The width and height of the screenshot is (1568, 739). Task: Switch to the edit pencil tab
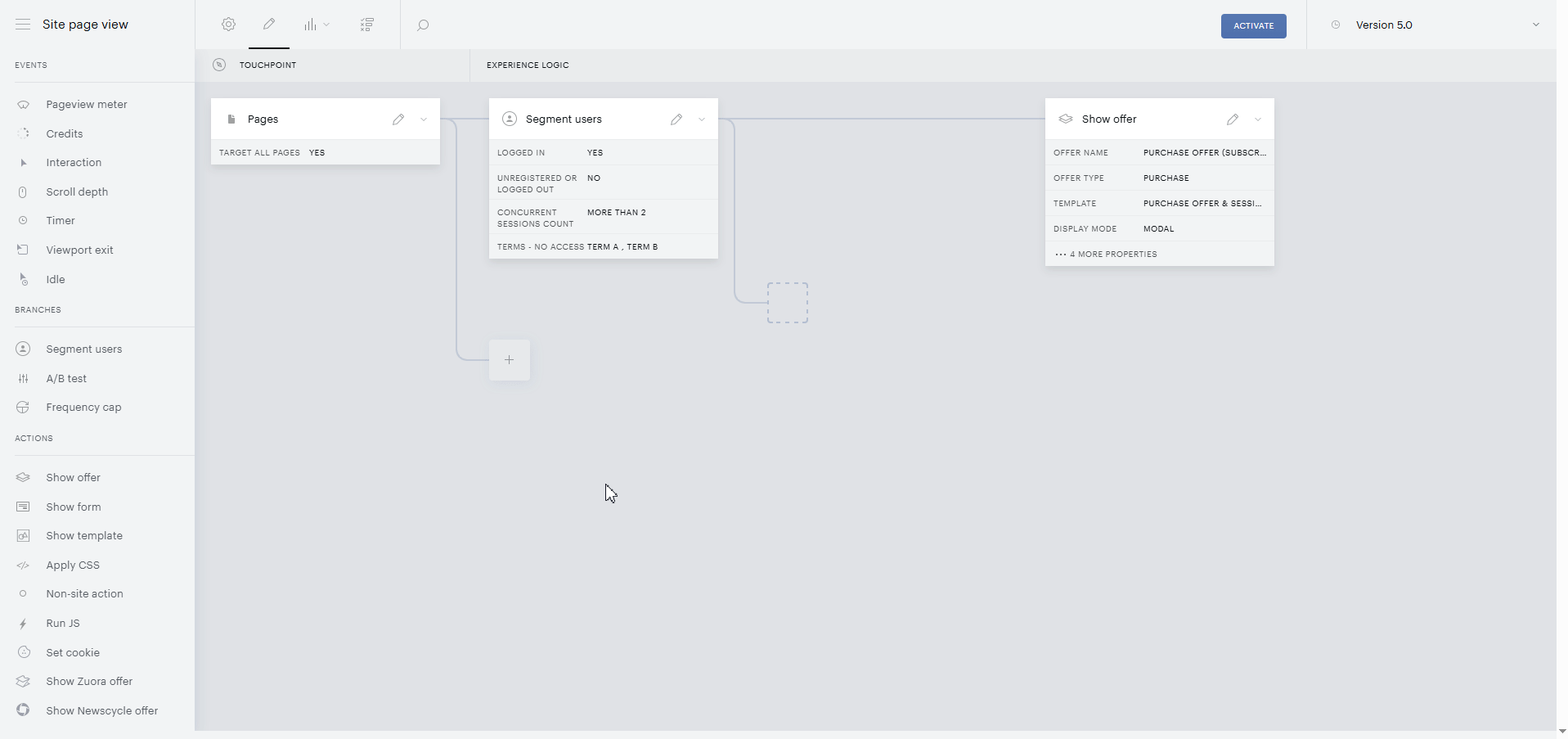pyautogui.click(x=269, y=25)
